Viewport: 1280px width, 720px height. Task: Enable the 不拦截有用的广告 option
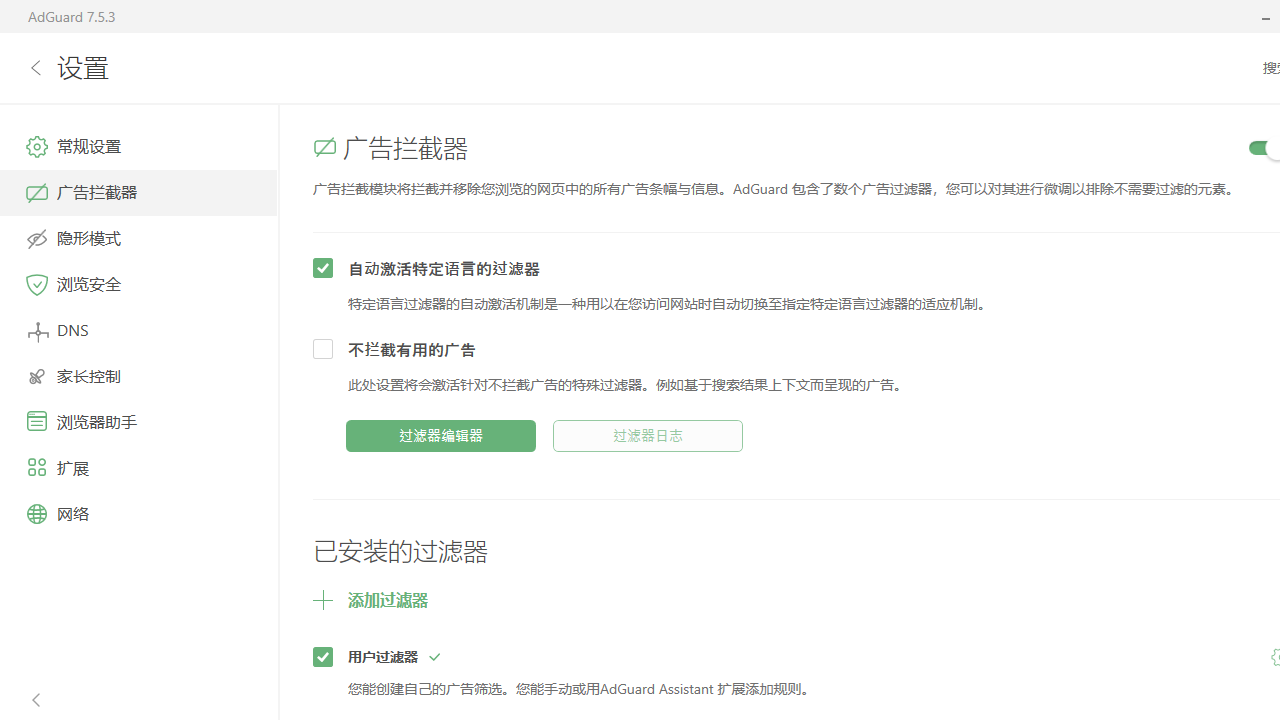click(323, 349)
